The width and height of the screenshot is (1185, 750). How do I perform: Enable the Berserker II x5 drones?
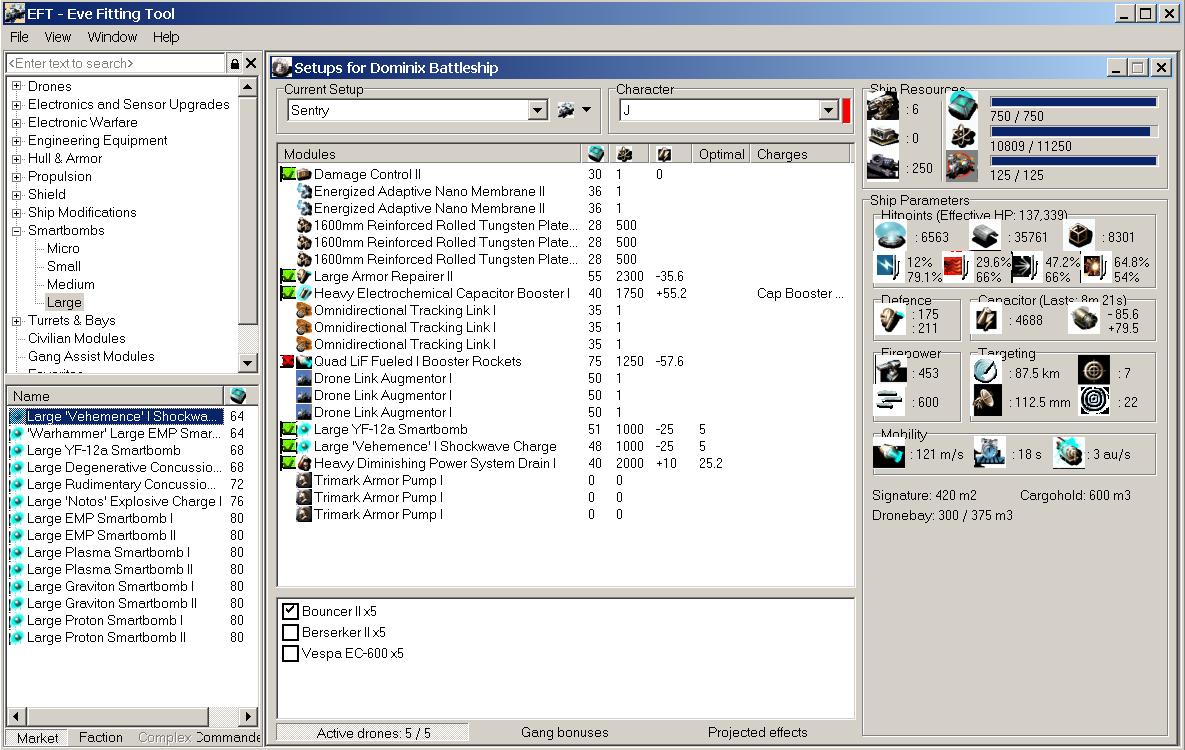click(291, 632)
